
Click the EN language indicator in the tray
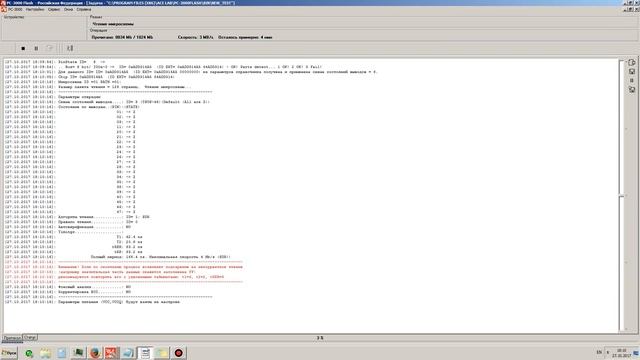point(599,352)
